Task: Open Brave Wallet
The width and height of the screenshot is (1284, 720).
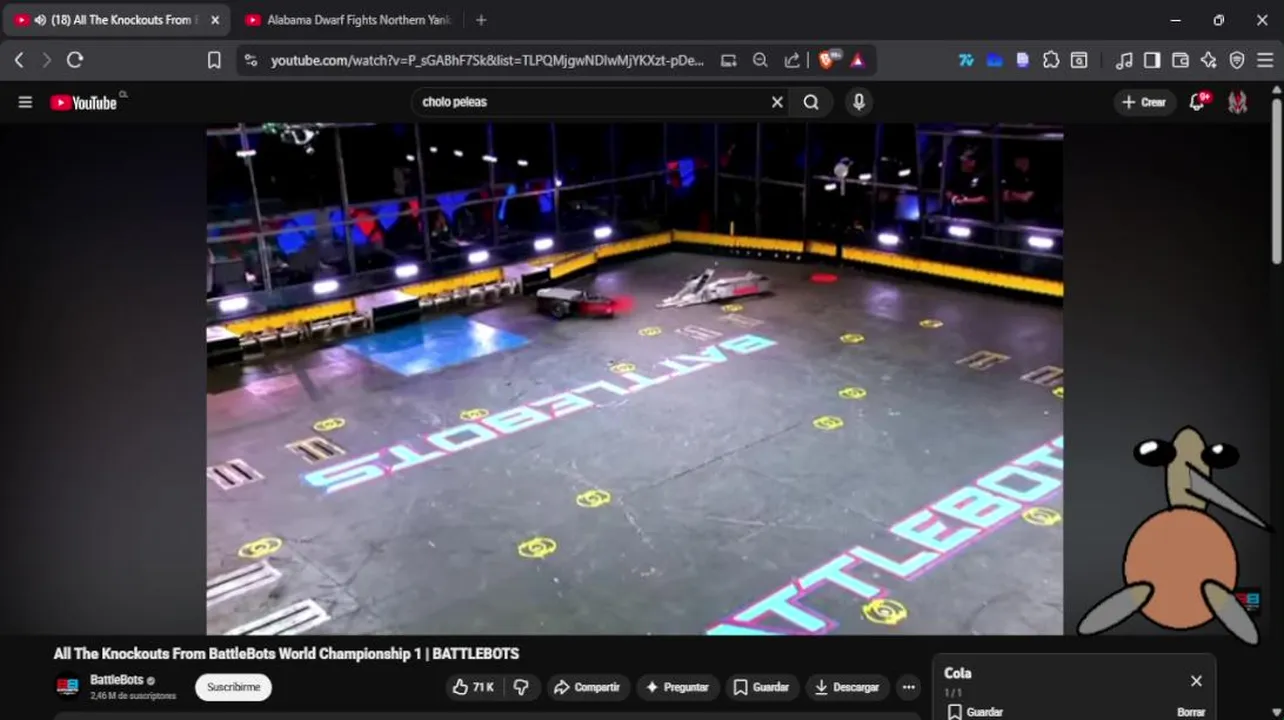Action: coord(1180,60)
